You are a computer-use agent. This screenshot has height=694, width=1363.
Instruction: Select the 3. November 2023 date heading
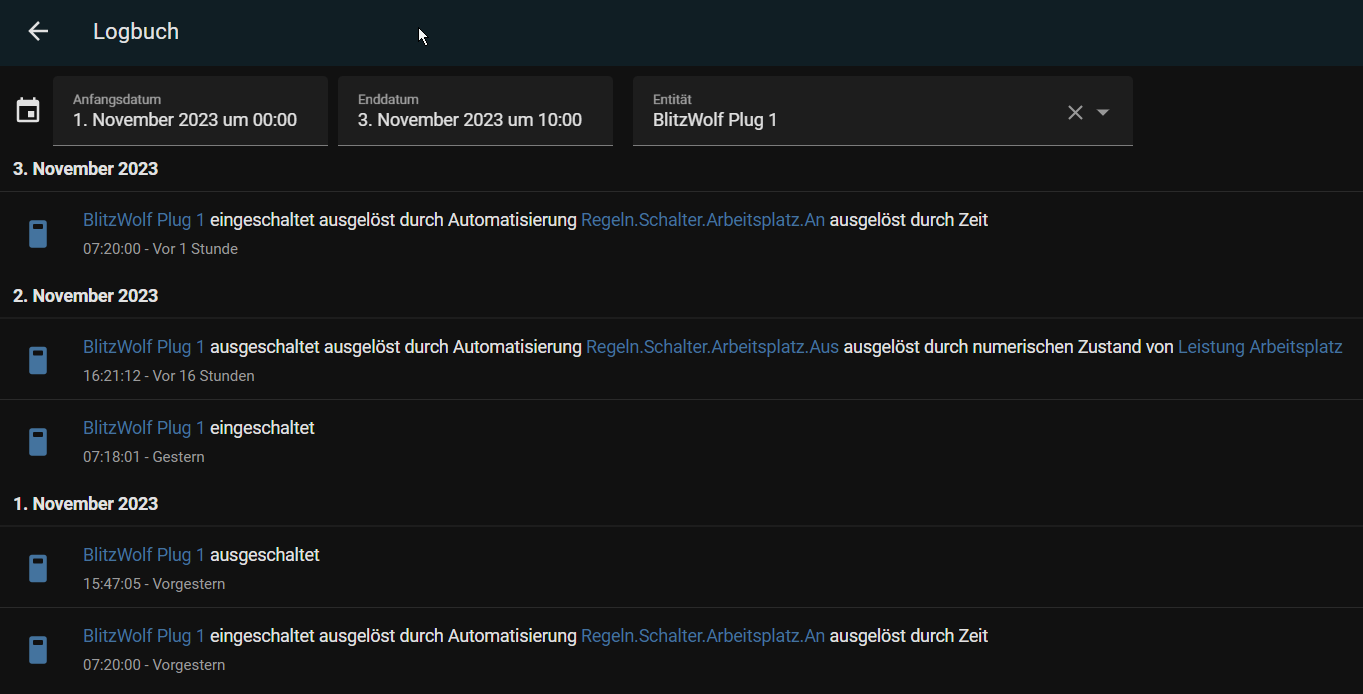pos(86,169)
